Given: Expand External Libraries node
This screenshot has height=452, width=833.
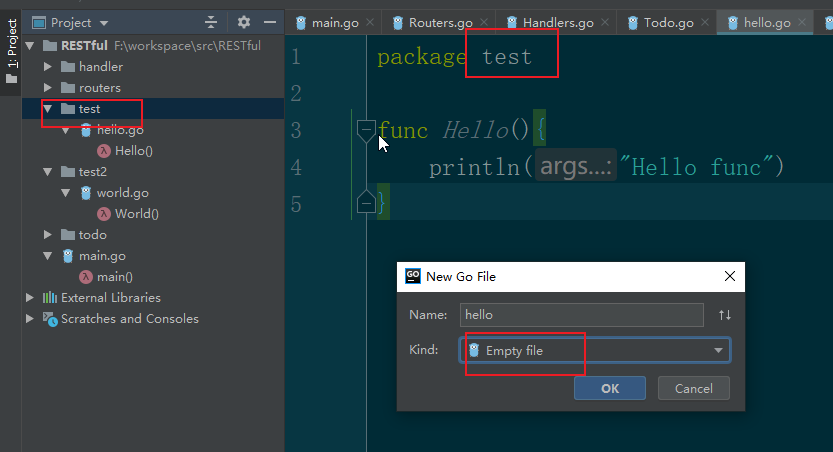Looking at the screenshot, I should click(30, 297).
